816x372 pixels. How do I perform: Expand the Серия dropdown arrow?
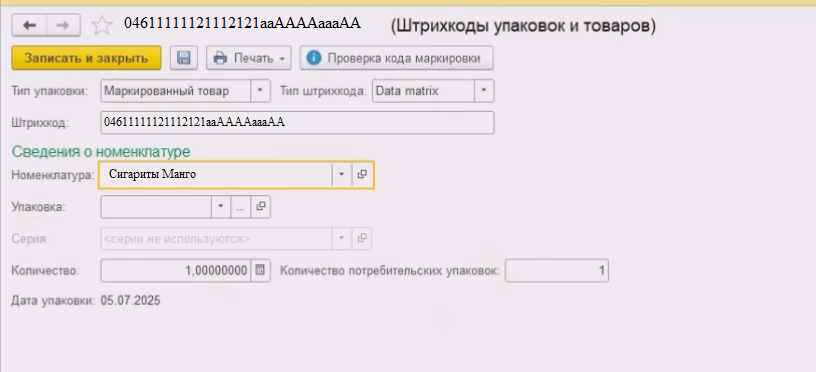[x=341, y=239]
